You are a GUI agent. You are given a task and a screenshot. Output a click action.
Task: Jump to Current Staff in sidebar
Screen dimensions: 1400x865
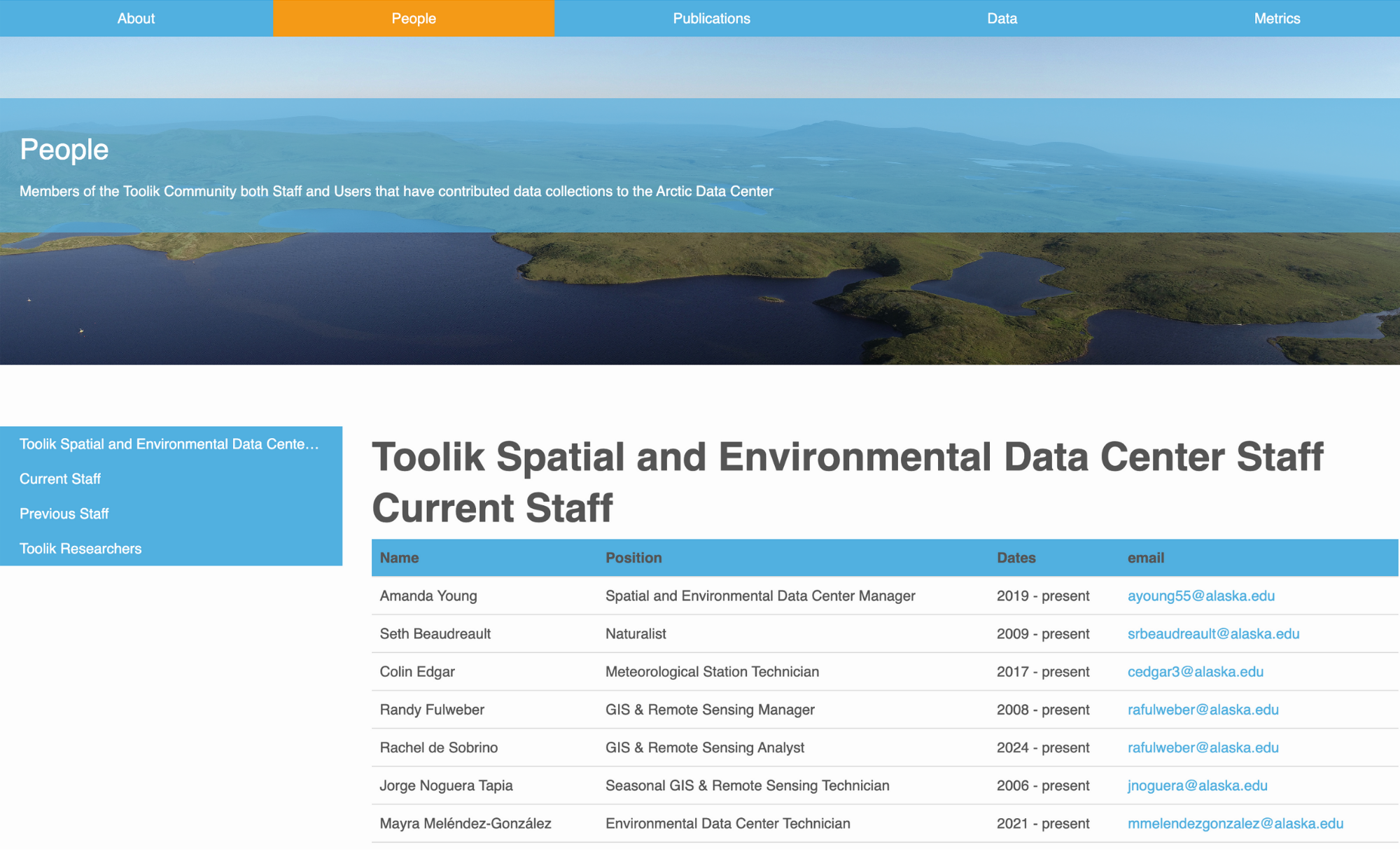60,479
